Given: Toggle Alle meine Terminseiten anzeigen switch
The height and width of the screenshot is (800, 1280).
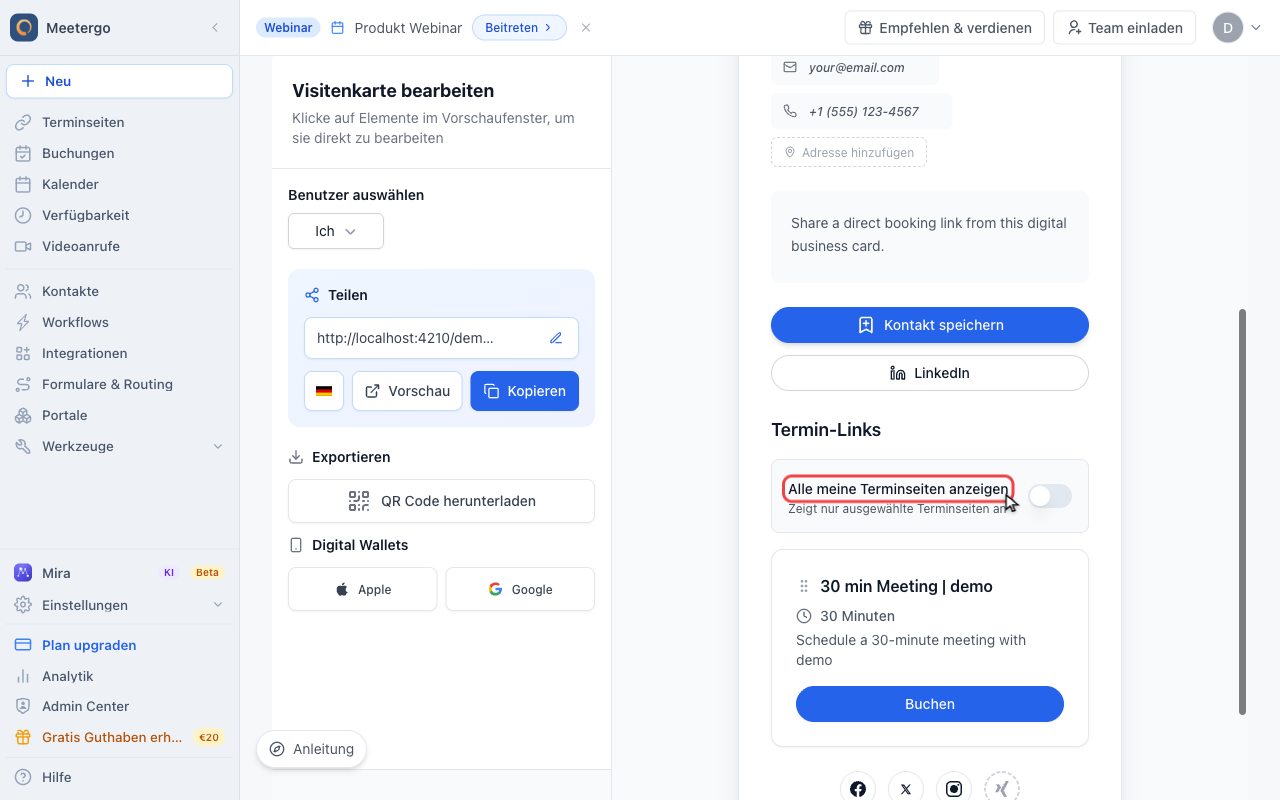Looking at the screenshot, I should click(1050, 496).
